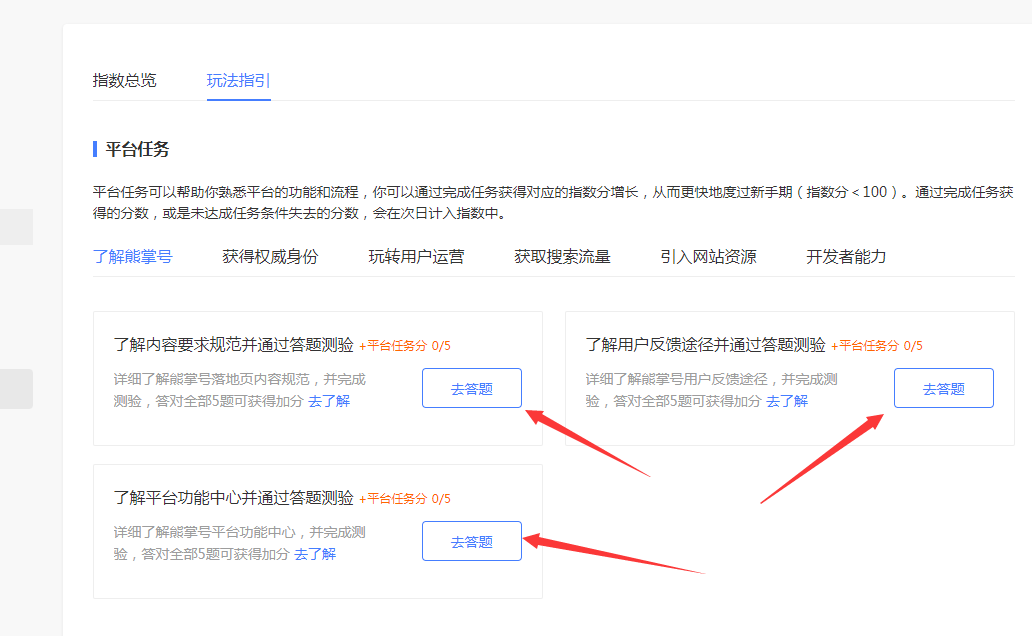Open the 获得权威身份 task category
1032x636 pixels.
click(x=270, y=257)
